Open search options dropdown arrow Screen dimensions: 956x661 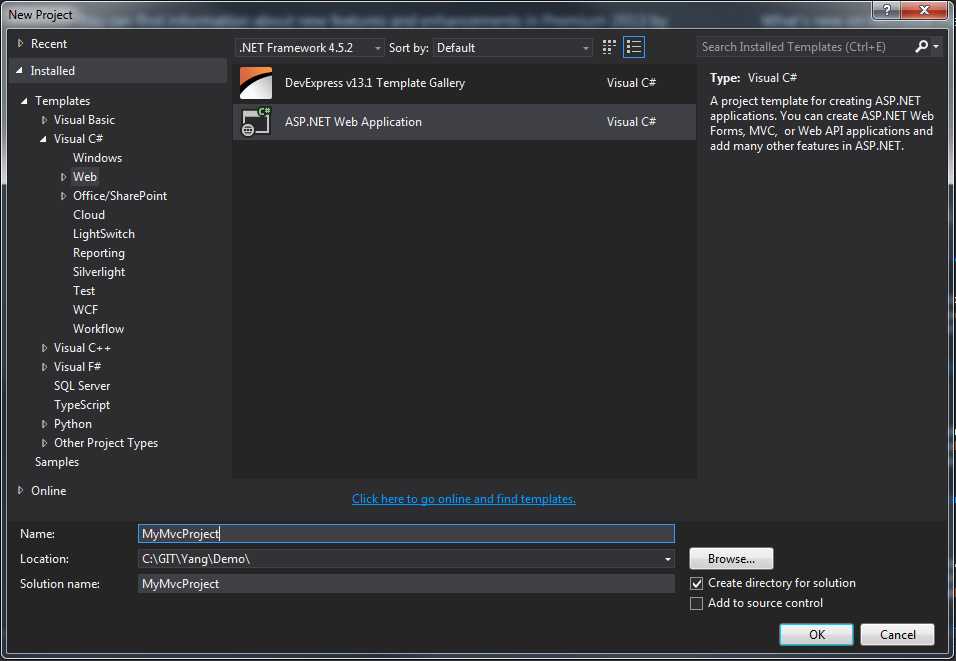936,46
